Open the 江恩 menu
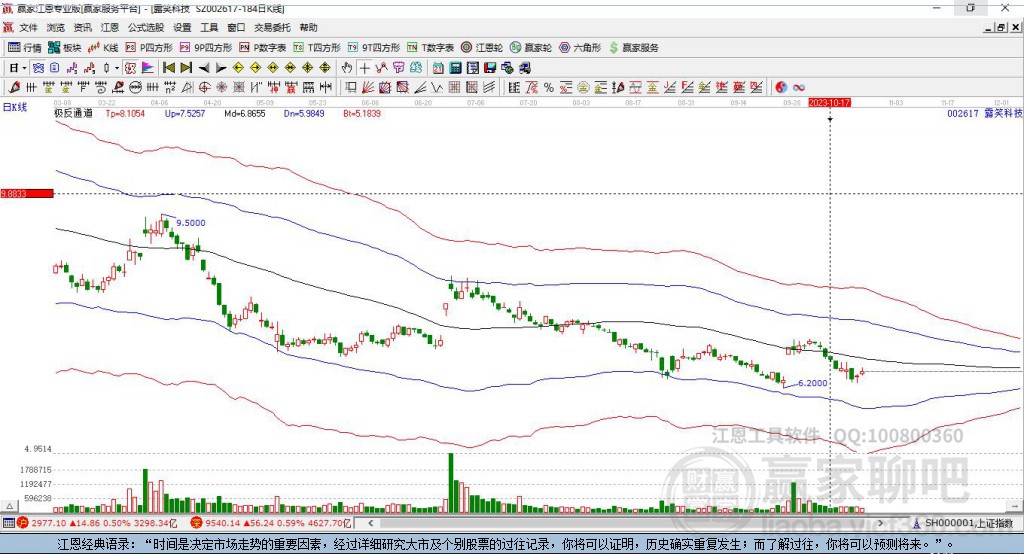This screenshot has height=554, width=1024. [110, 27]
